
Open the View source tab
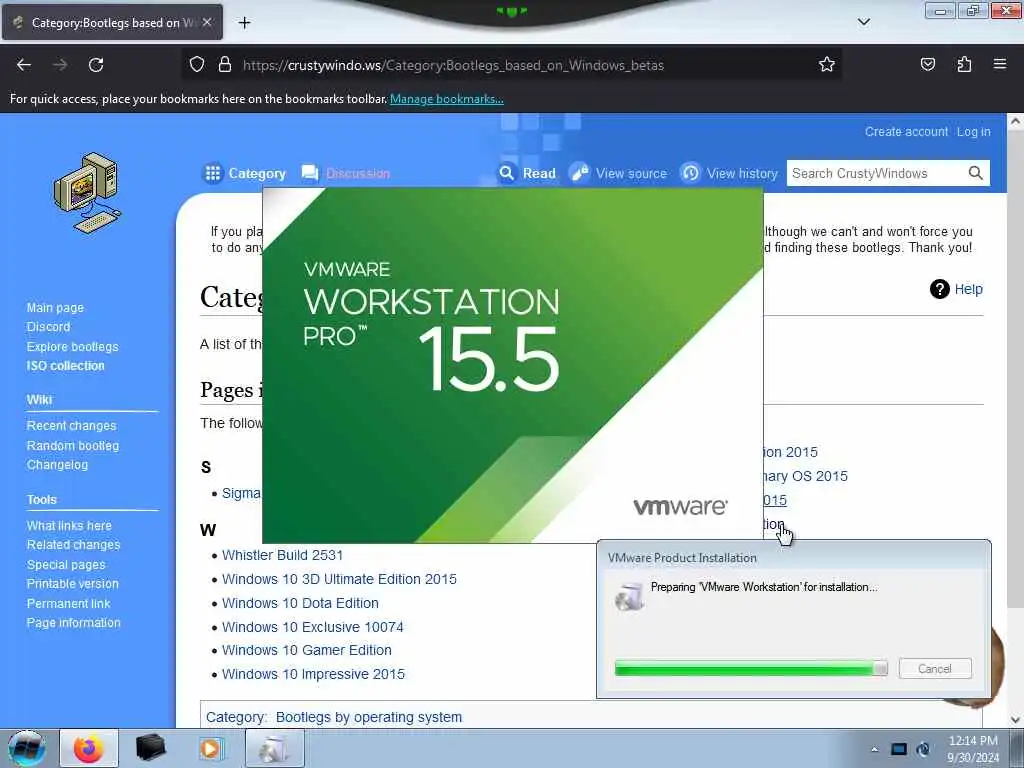(618, 173)
